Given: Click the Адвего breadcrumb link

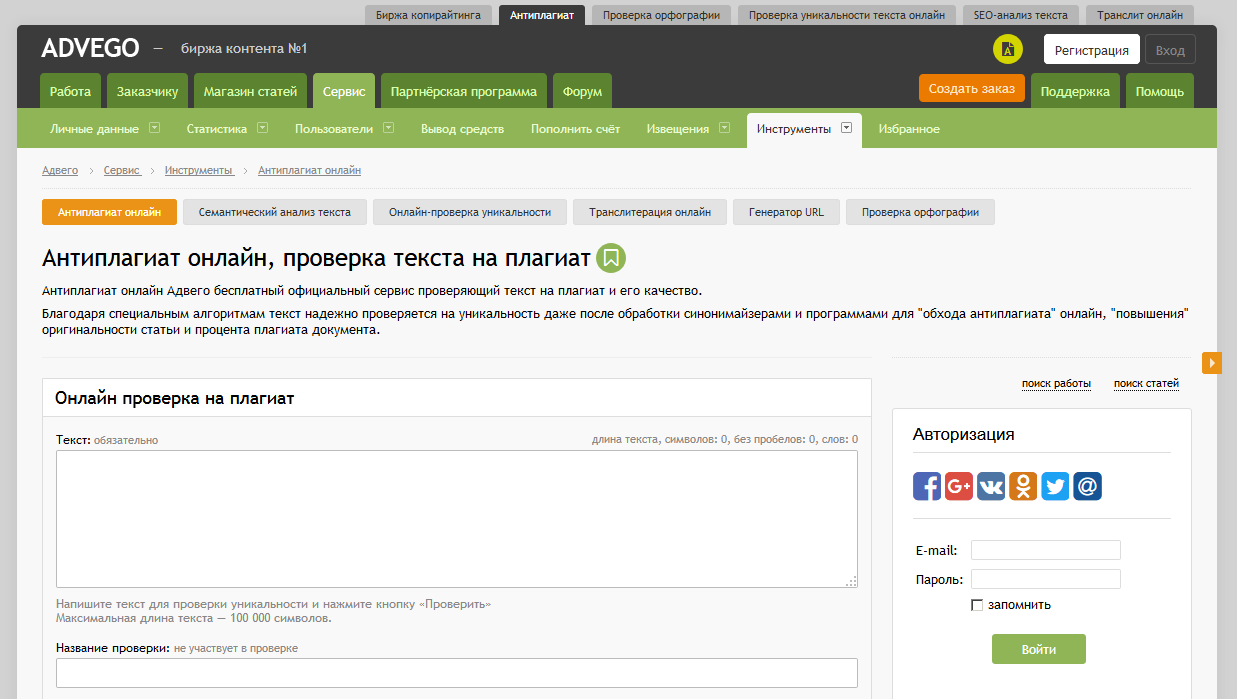Looking at the screenshot, I should click(60, 171).
